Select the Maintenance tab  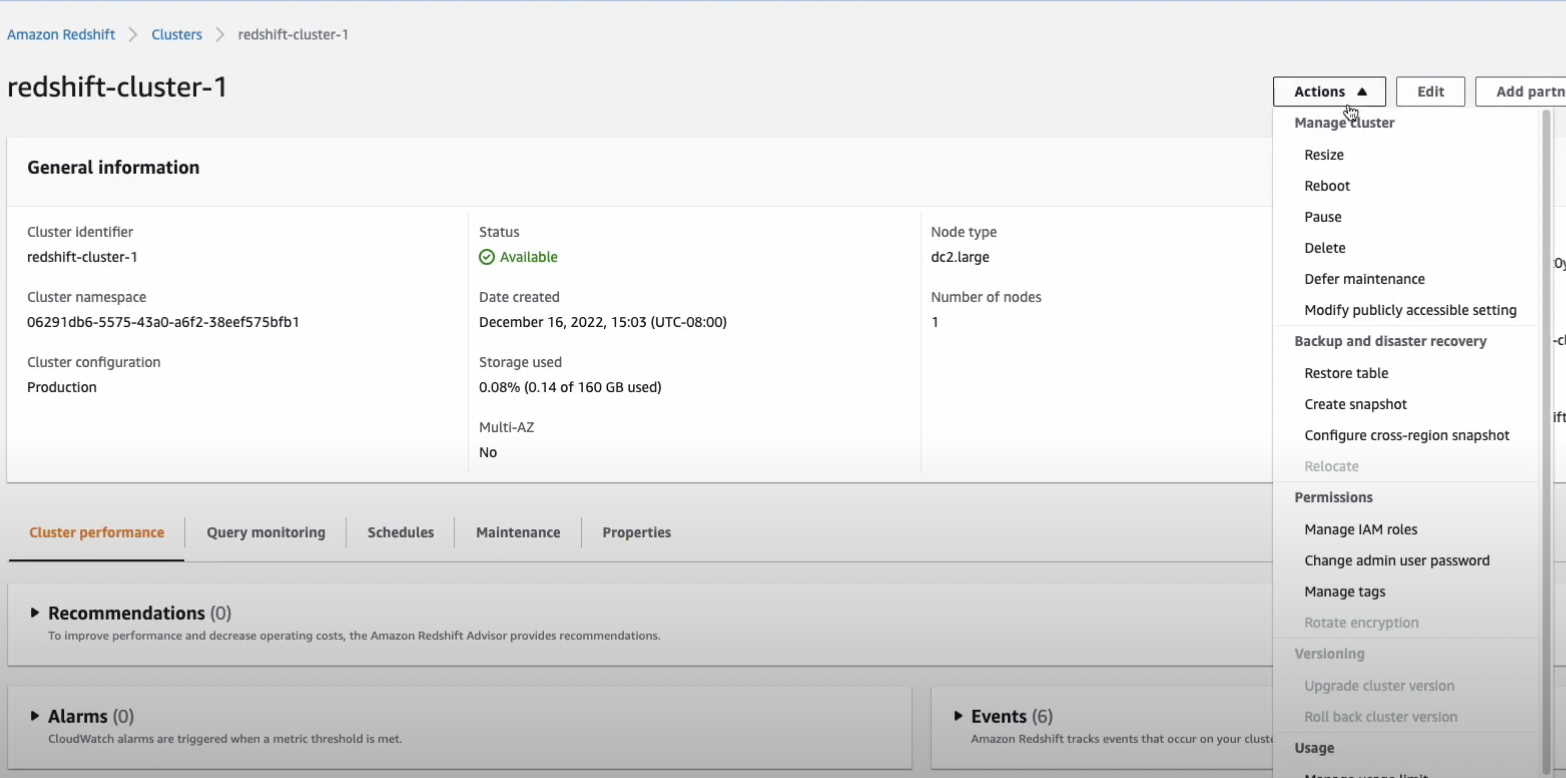pos(518,533)
